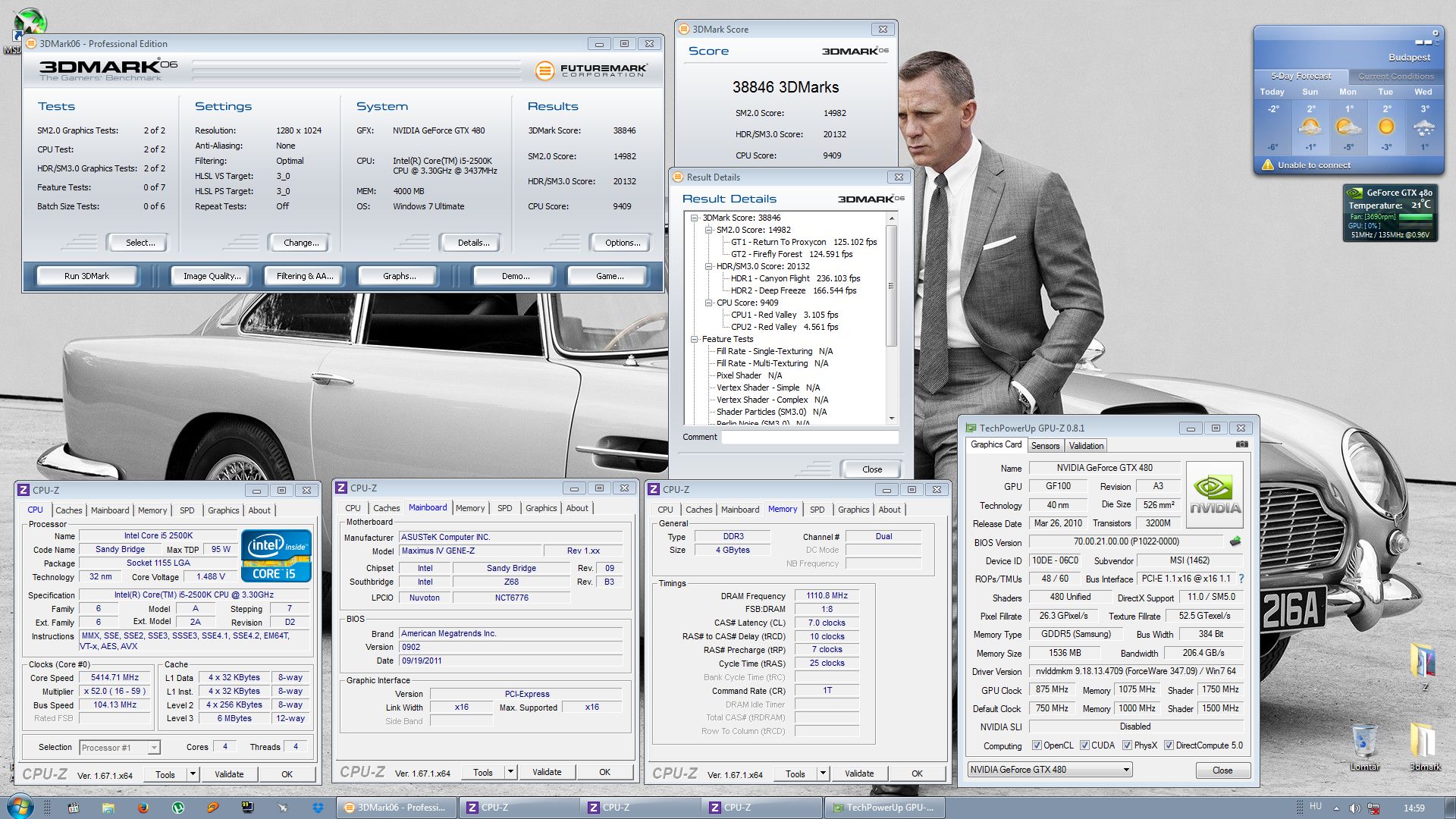The width and height of the screenshot is (1456, 819).
Task: Click the weather gadget Sun day sun icon
Action: tap(1310, 127)
